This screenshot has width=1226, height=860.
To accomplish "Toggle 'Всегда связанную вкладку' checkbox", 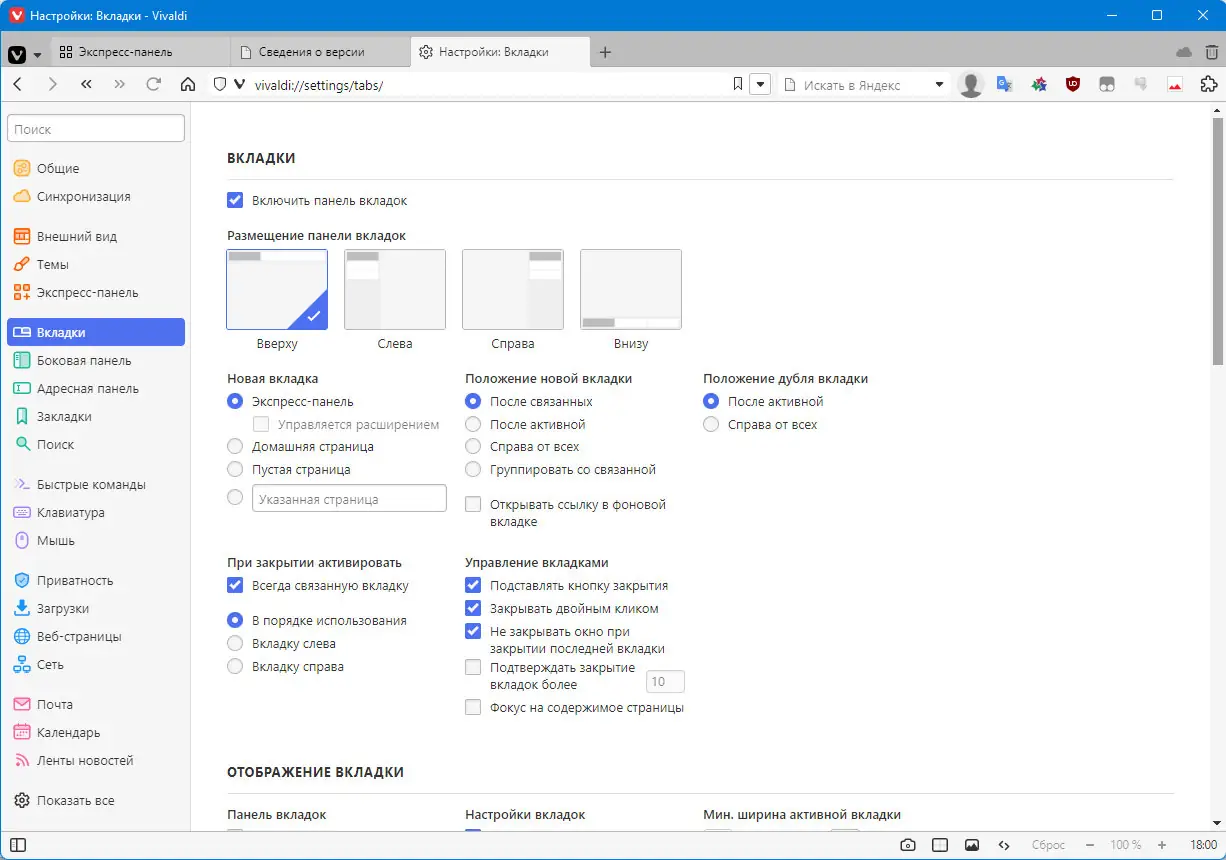I will tap(235, 585).
